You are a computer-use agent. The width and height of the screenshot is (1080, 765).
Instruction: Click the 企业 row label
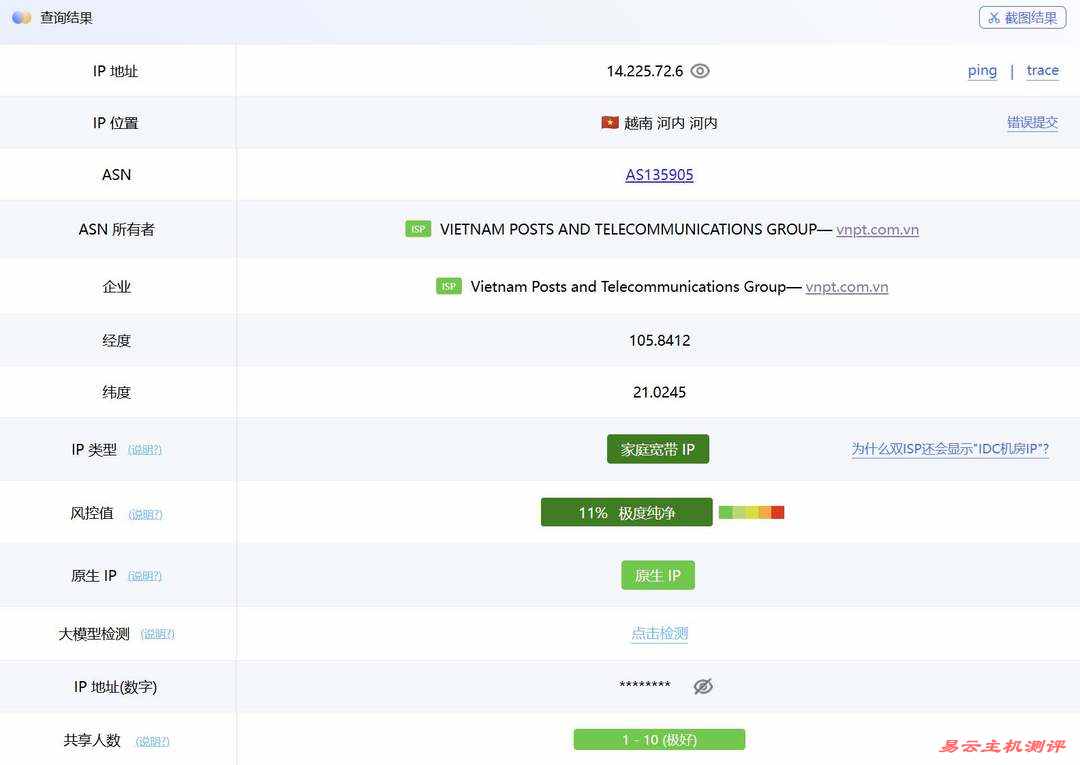tap(116, 286)
